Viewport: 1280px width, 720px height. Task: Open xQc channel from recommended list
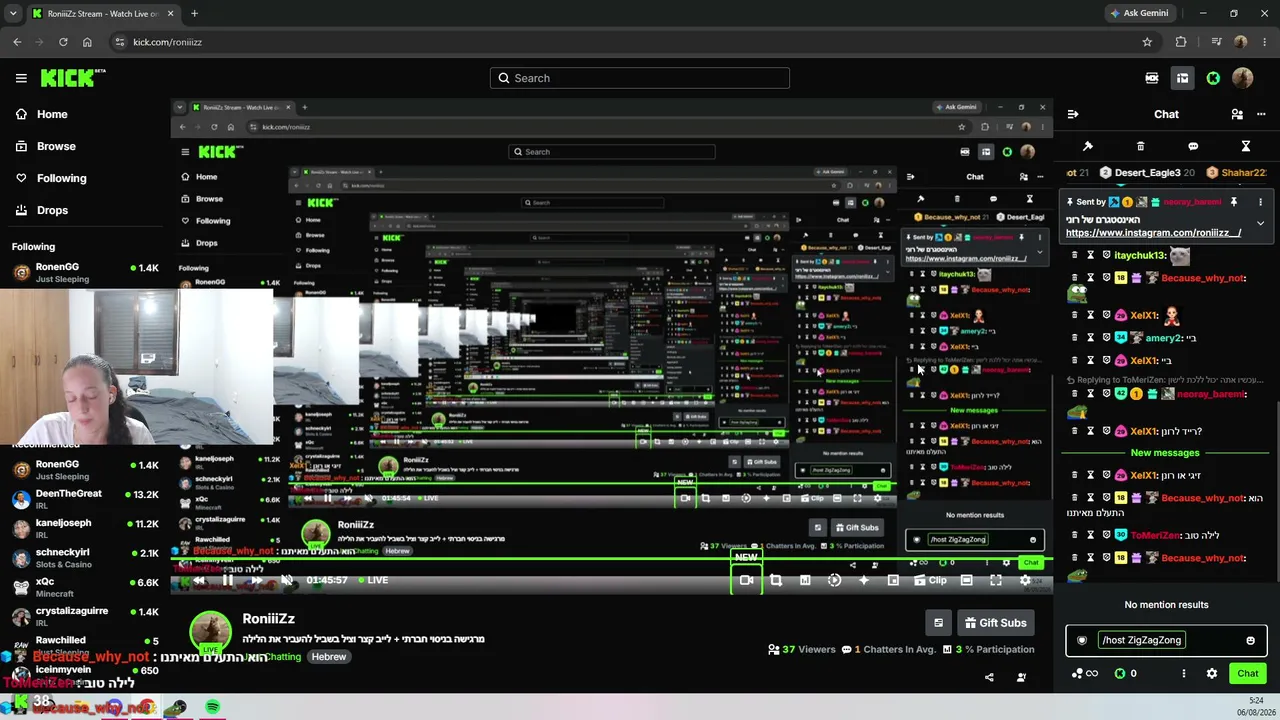pyautogui.click(x=85, y=588)
